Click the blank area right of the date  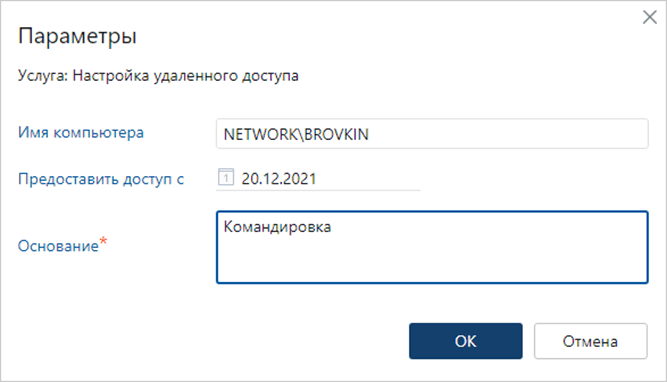[x=368, y=179]
